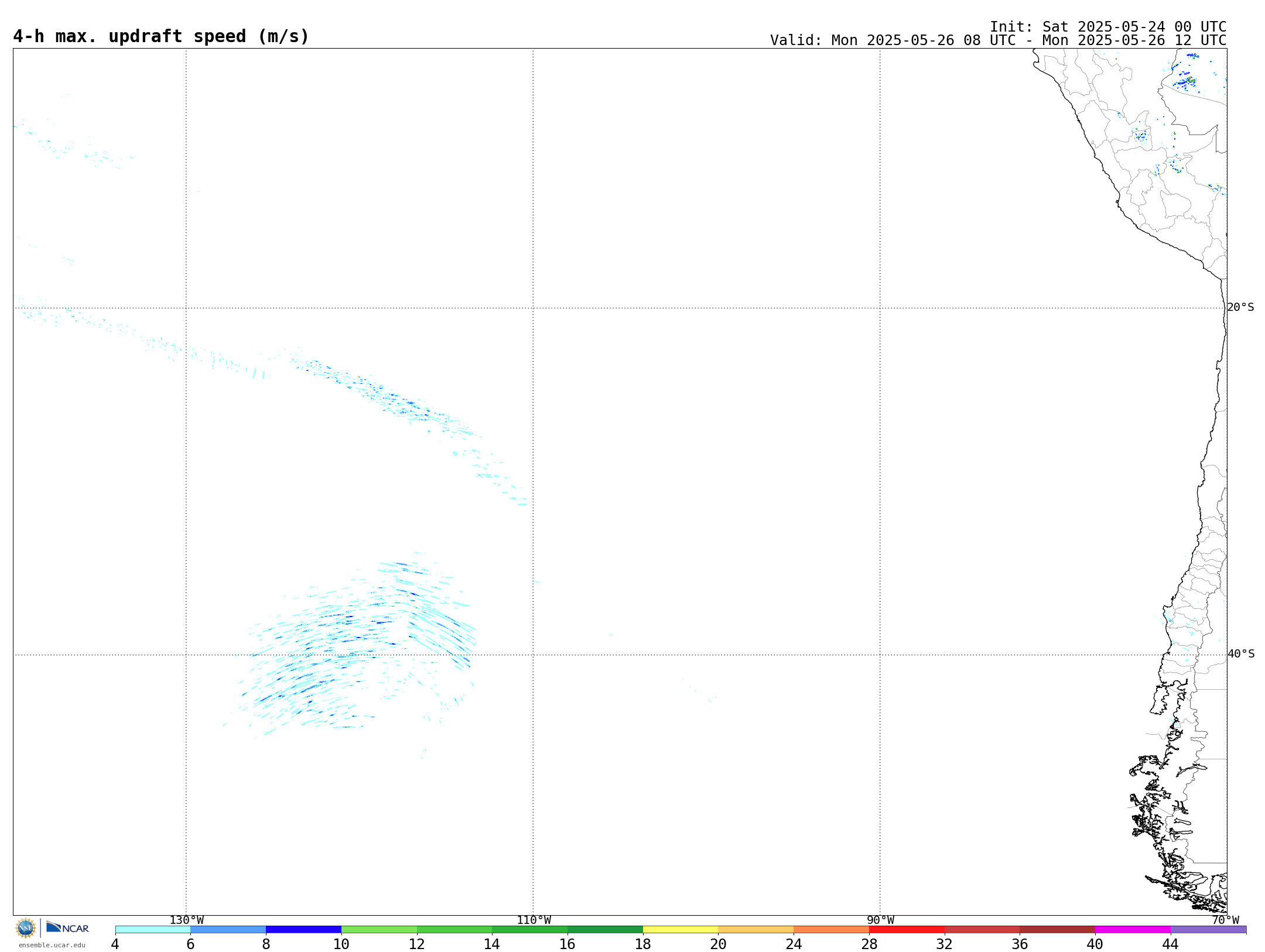1265x952 pixels.
Task: Pick the dark blue 8-10 colorbar swatch
Action: [x=303, y=930]
